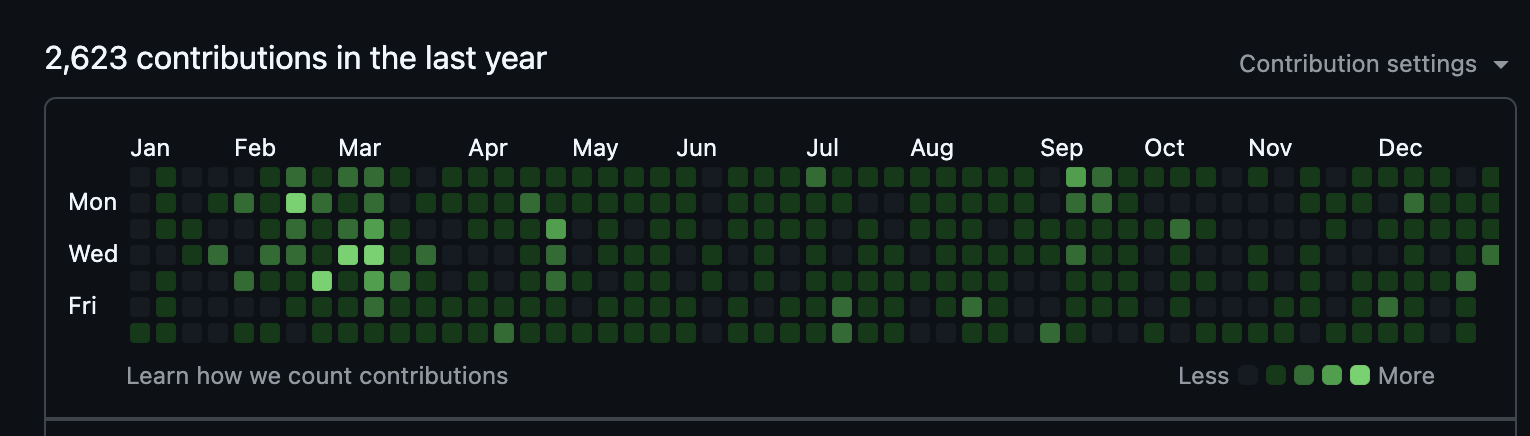Click the top-left Sunday cell under Jan
The width and height of the screenshot is (1530, 436).
[x=140, y=177]
